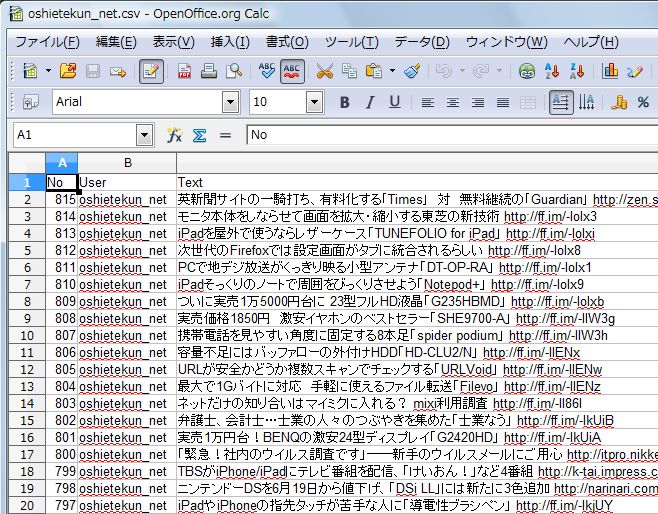Open the 編集(E) menu
658x514 pixels.
pyautogui.click(x=116, y=42)
